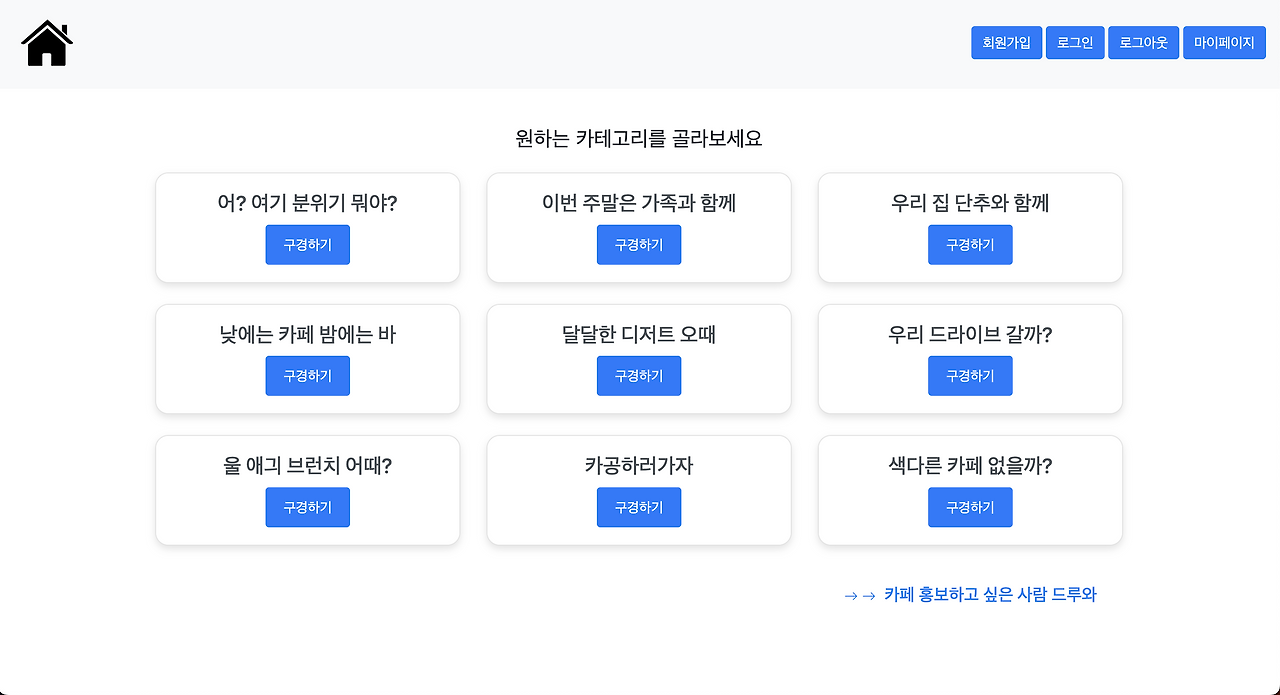
Task: Go to 마이페이지
Action: 1224,43
